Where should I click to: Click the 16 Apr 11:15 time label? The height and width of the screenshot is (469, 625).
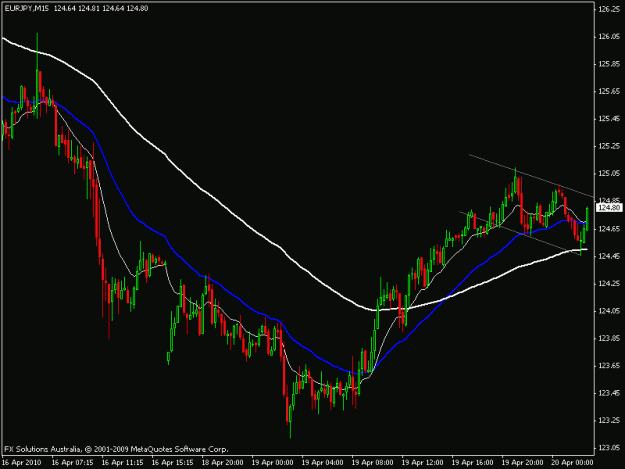click(122, 463)
